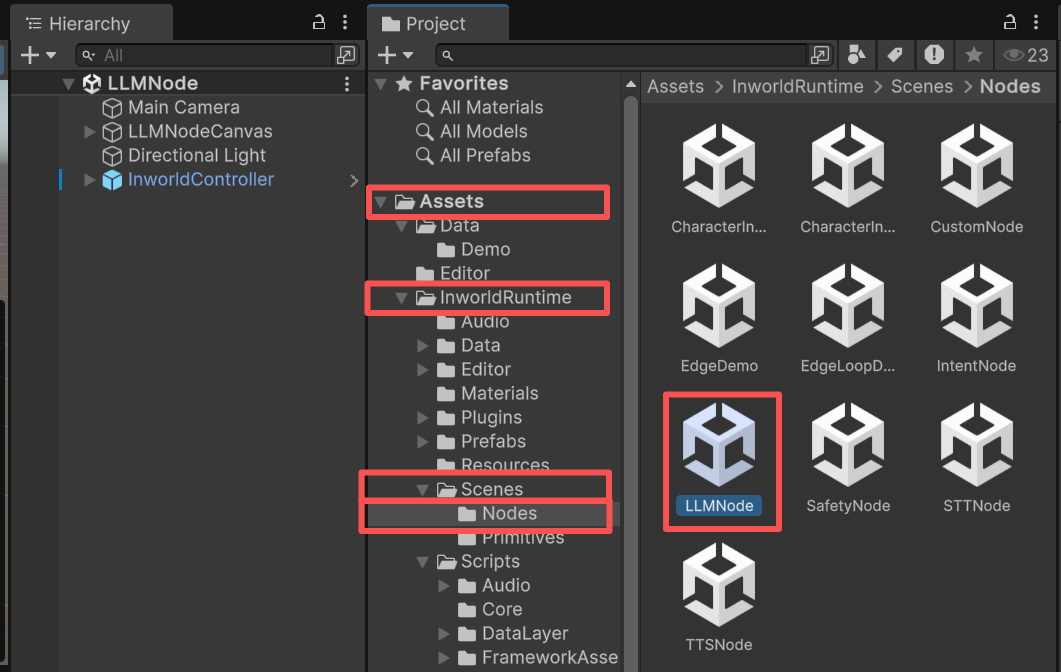
Task: Collapse the InworldRuntime folder
Action: pyautogui.click(x=402, y=298)
